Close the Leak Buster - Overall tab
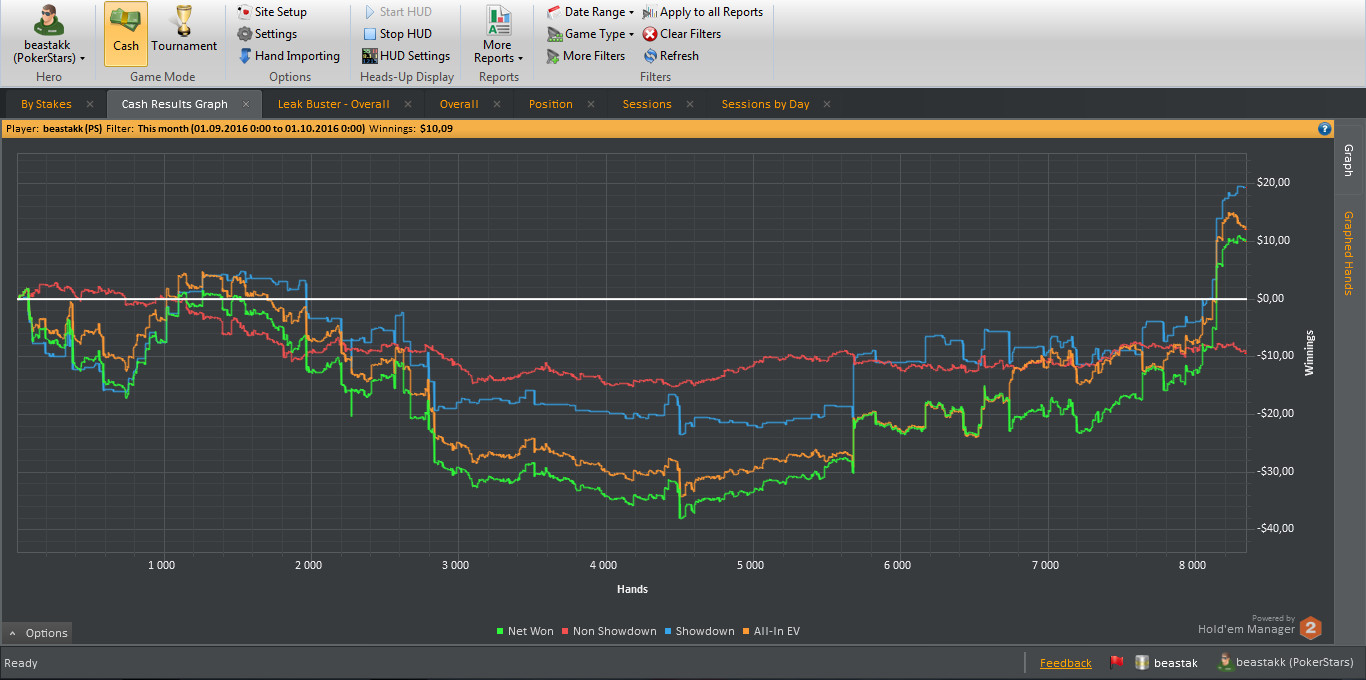1366x680 pixels. [408, 104]
